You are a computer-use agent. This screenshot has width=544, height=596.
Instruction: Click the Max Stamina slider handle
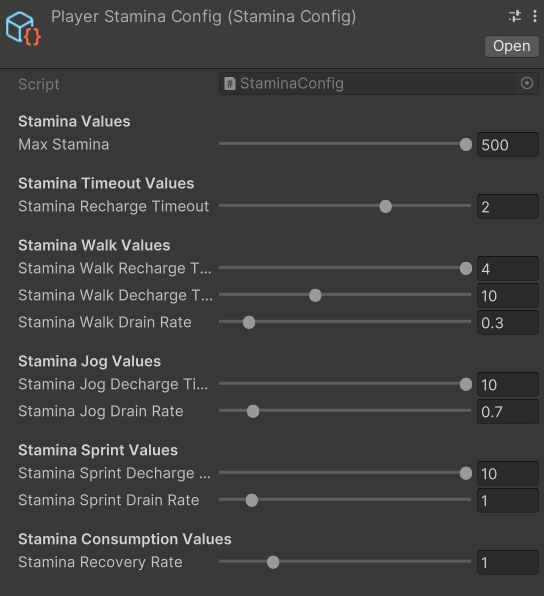tap(466, 144)
